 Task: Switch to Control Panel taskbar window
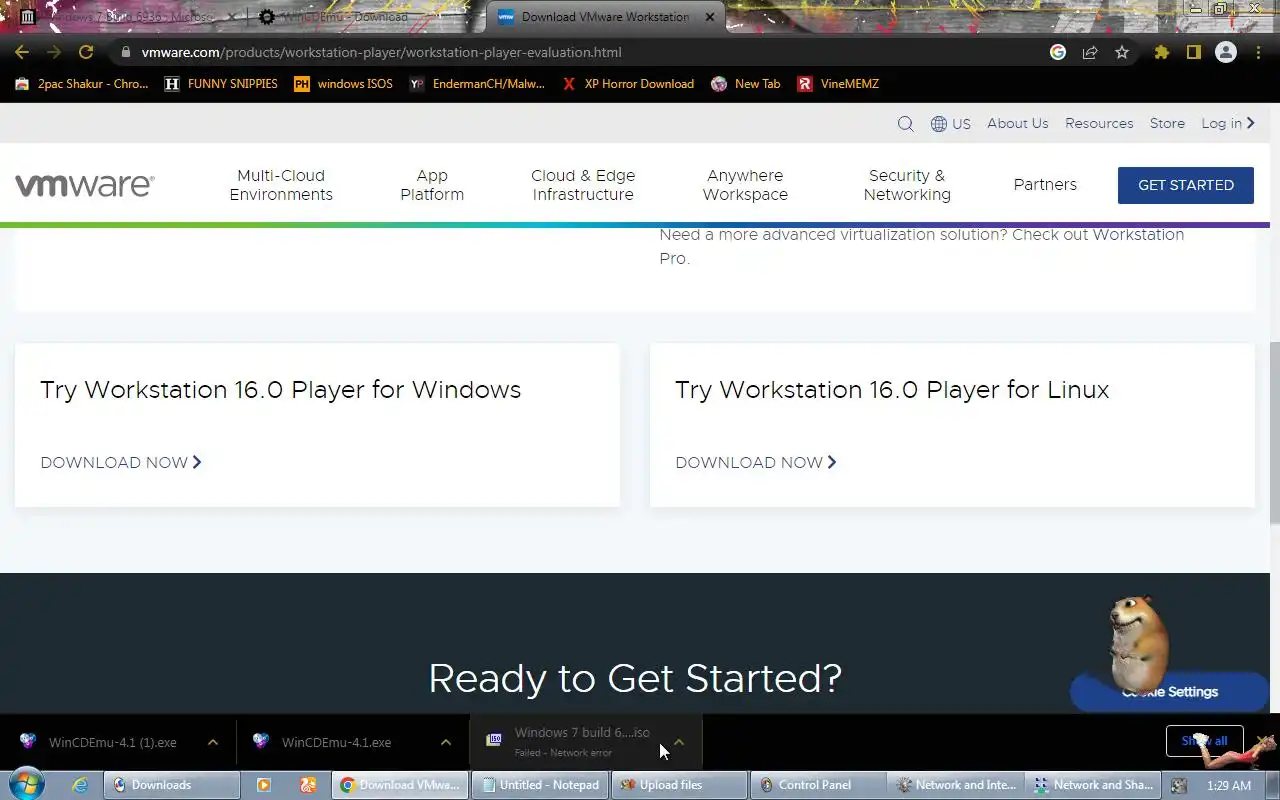click(819, 785)
